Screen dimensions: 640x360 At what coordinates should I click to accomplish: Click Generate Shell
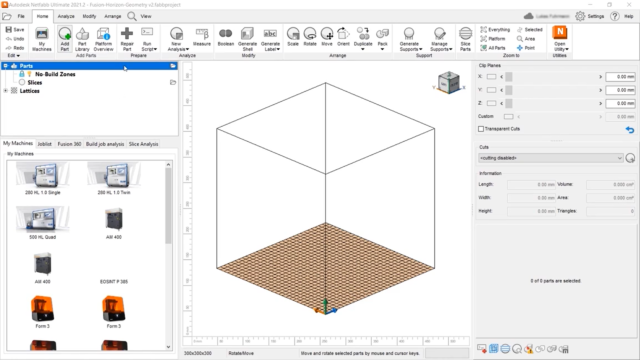tap(247, 39)
